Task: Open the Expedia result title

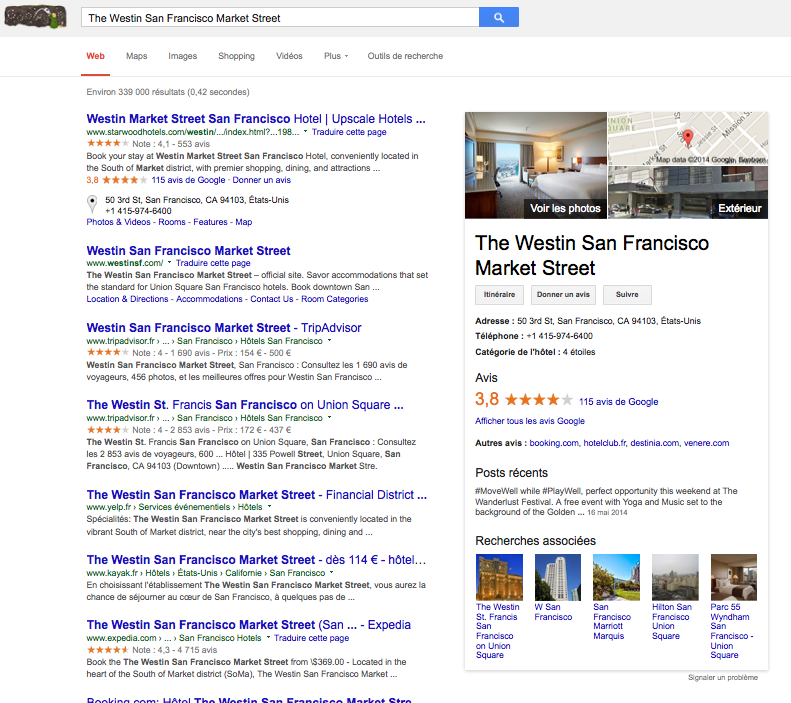Action: coord(248,625)
